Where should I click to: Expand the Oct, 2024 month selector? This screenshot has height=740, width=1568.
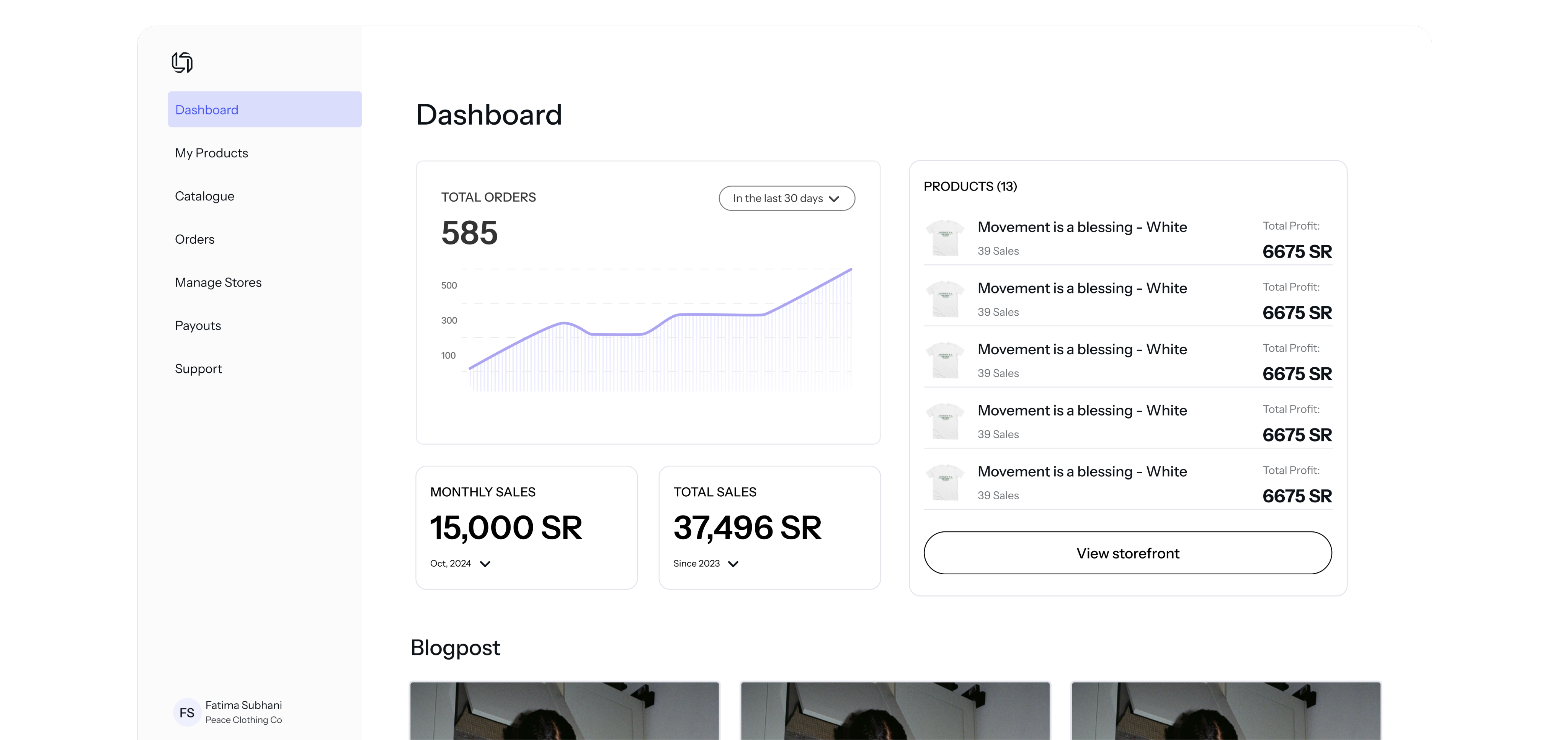point(451,564)
